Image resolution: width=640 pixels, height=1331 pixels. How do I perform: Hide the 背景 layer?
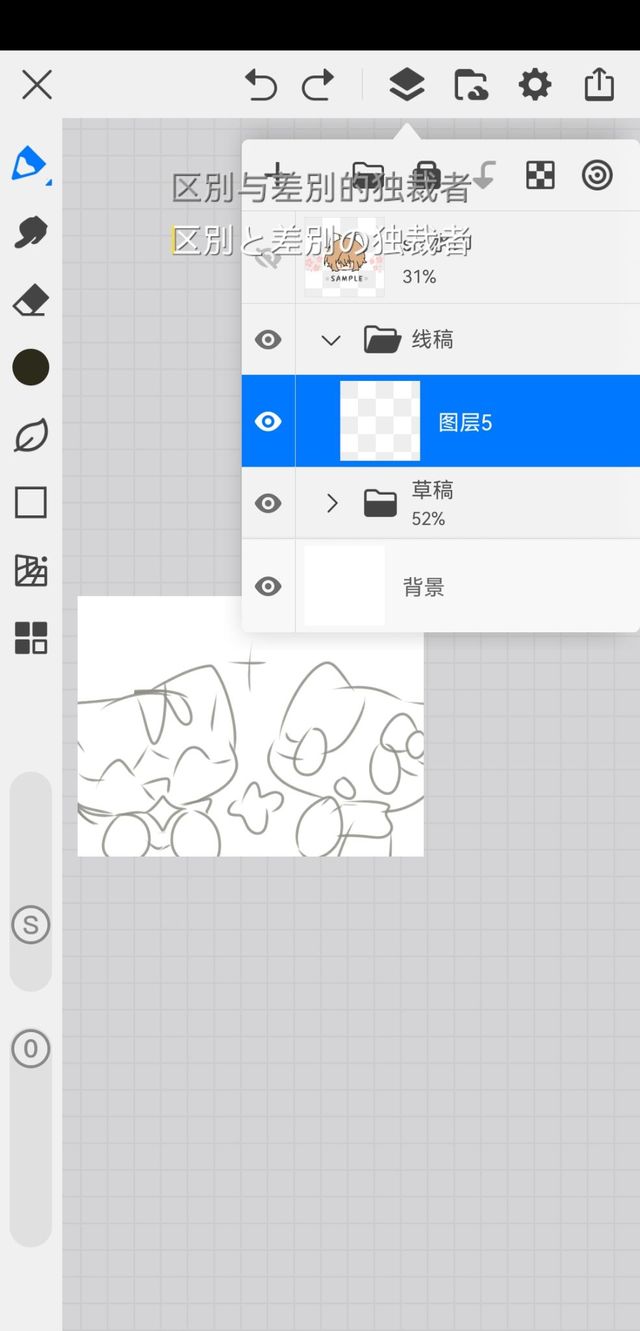(268, 587)
